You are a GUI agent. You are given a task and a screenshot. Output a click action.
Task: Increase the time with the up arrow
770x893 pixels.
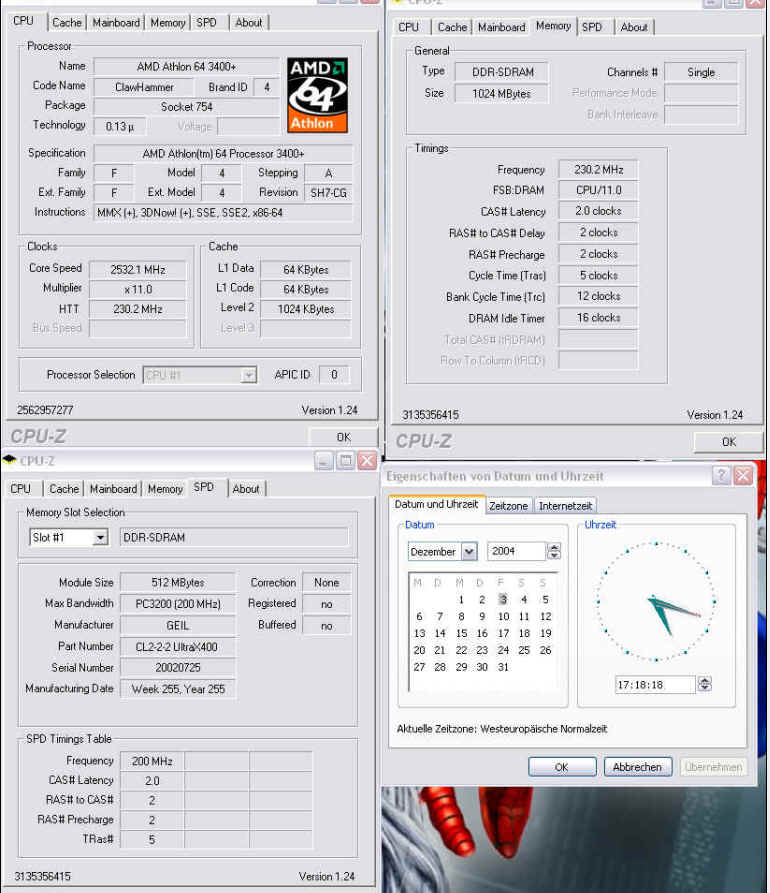click(705, 681)
